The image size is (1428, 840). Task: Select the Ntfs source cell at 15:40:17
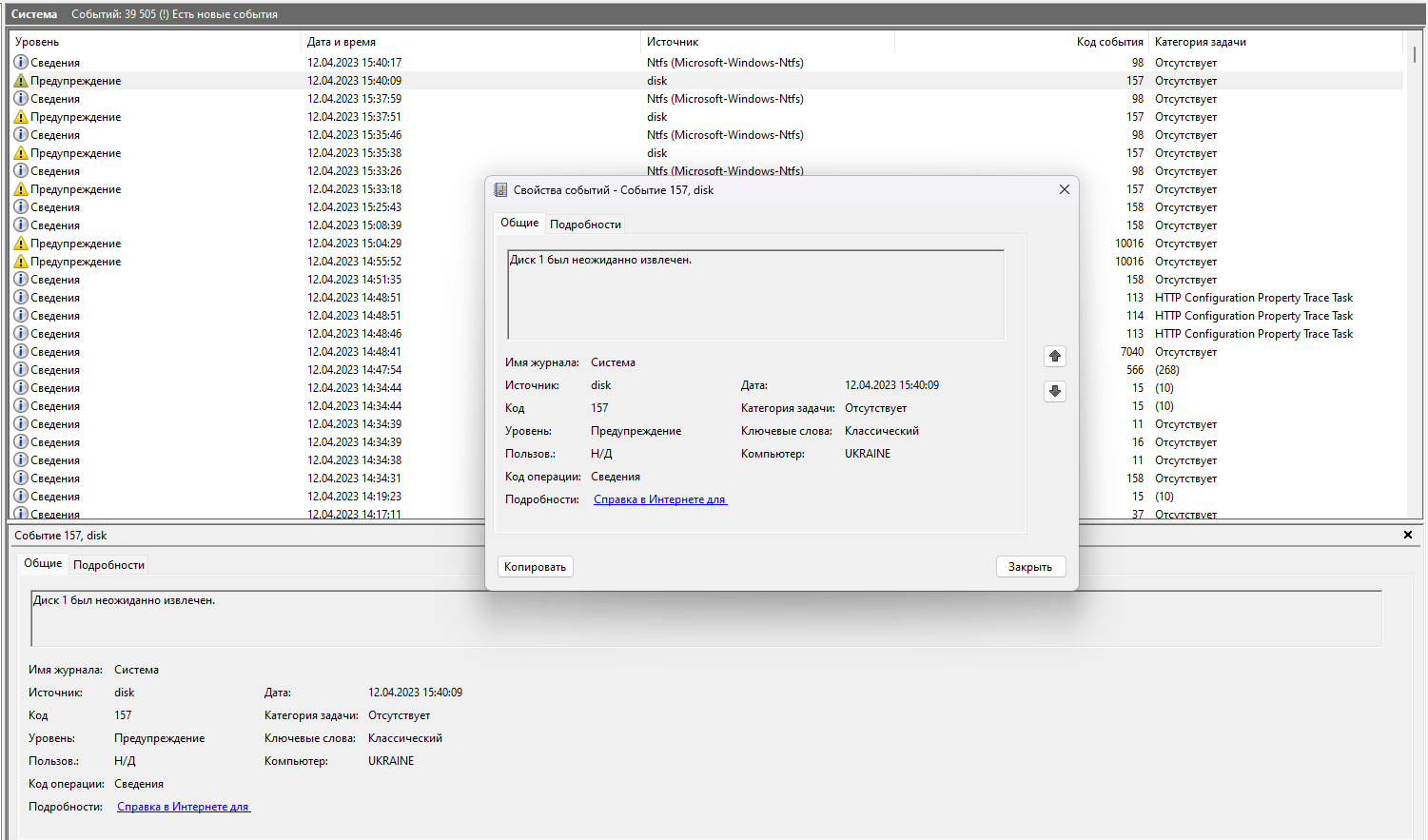click(x=725, y=63)
